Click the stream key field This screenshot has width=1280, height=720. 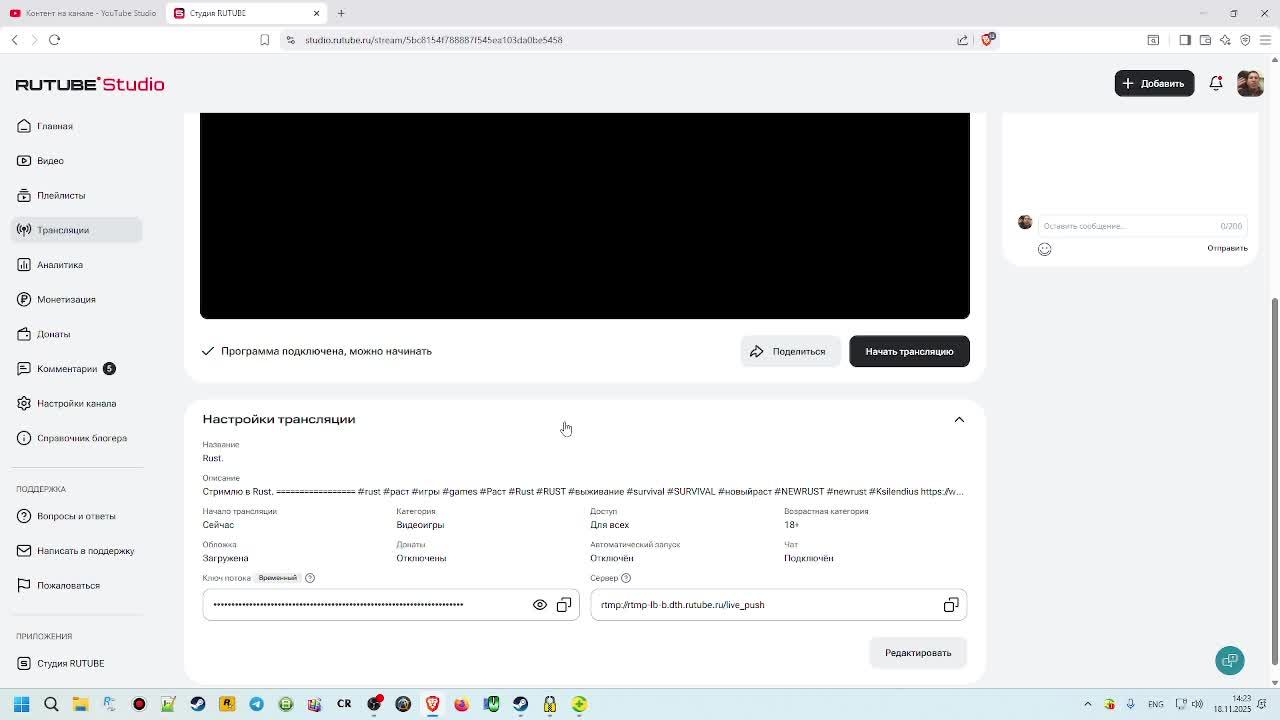[391, 605]
